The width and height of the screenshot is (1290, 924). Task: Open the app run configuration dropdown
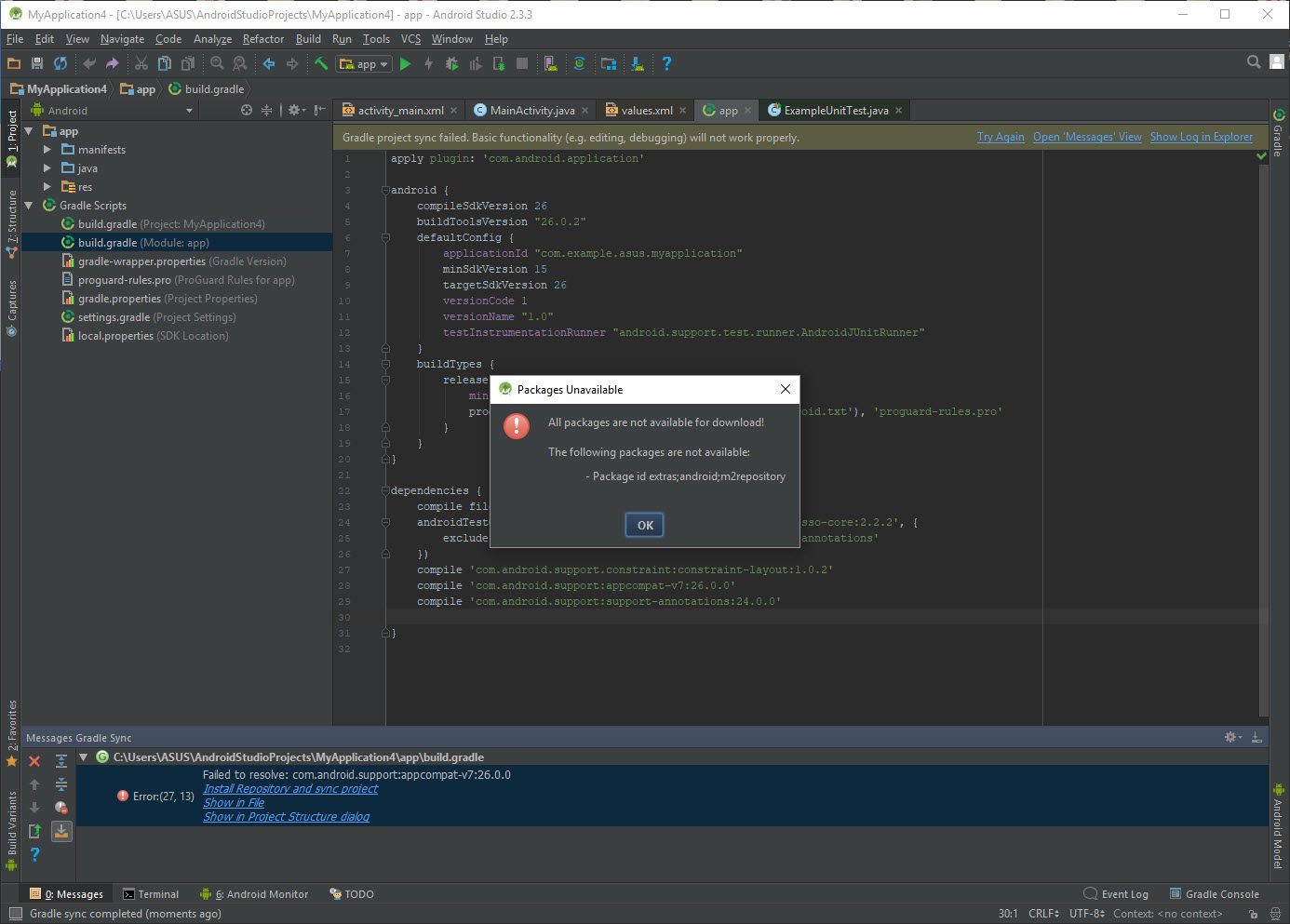tap(364, 64)
